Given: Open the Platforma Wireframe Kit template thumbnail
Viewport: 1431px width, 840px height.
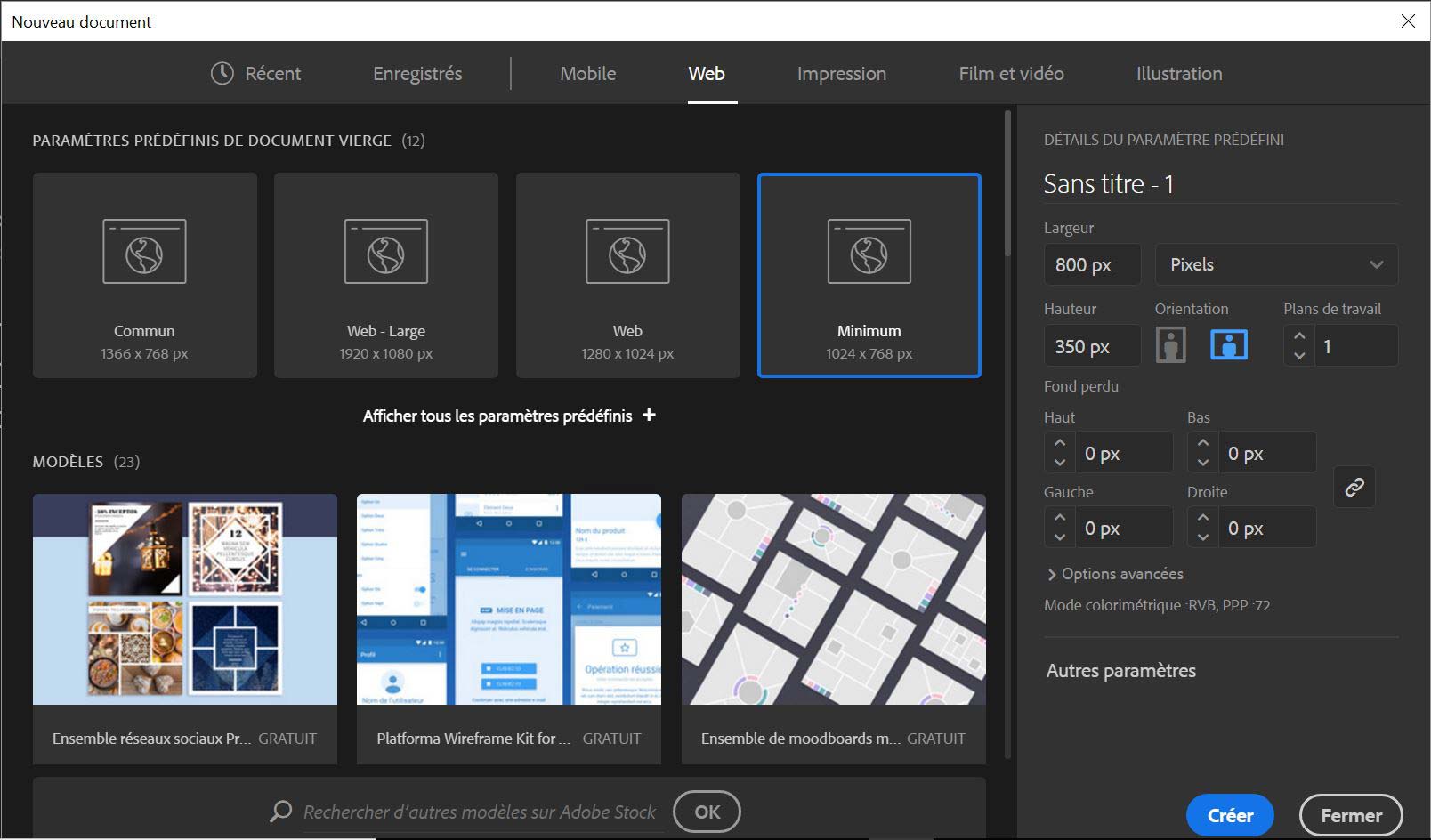Looking at the screenshot, I should [508, 599].
